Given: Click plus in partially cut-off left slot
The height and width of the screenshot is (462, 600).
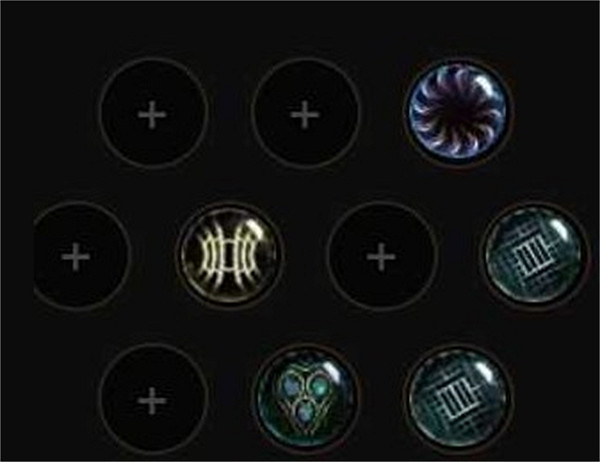Looking at the screenshot, I should tap(76, 256).
